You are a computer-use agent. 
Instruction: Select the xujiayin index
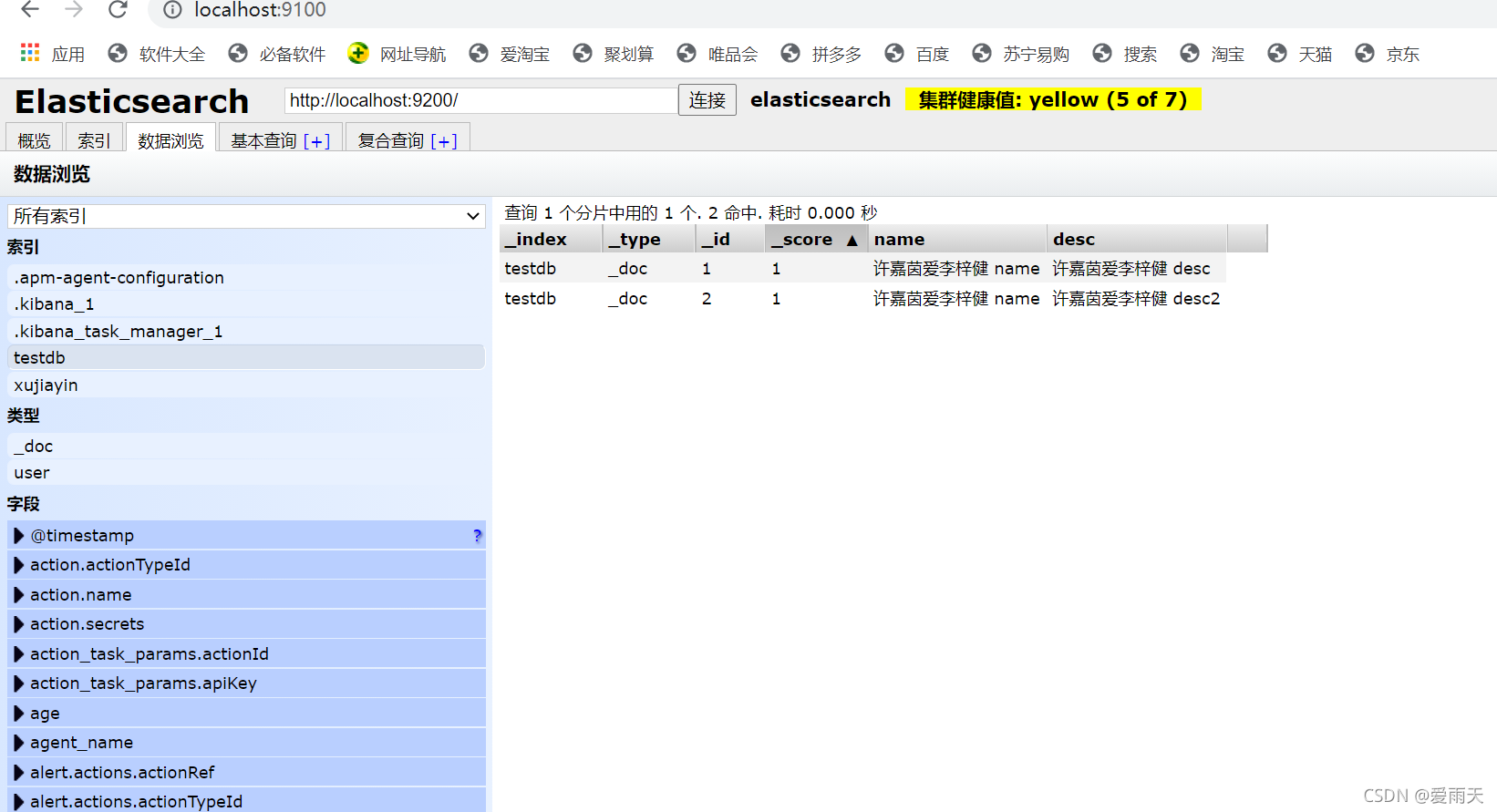pos(246,385)
